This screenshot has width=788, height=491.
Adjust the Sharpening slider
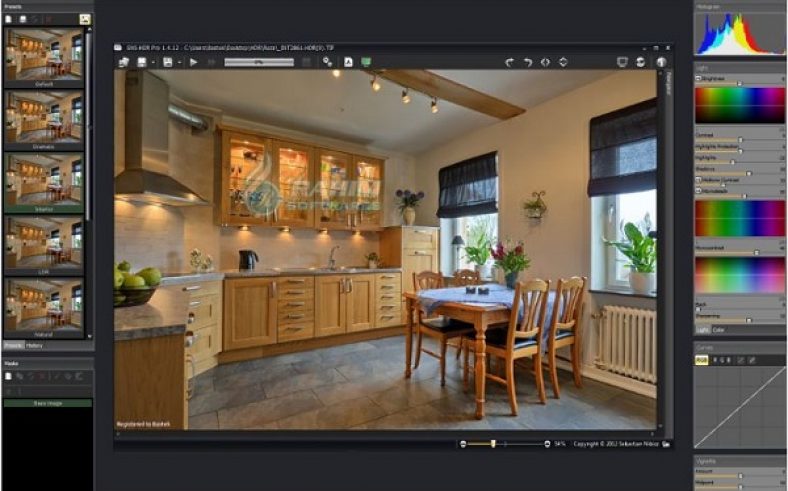tap(740, 320)
